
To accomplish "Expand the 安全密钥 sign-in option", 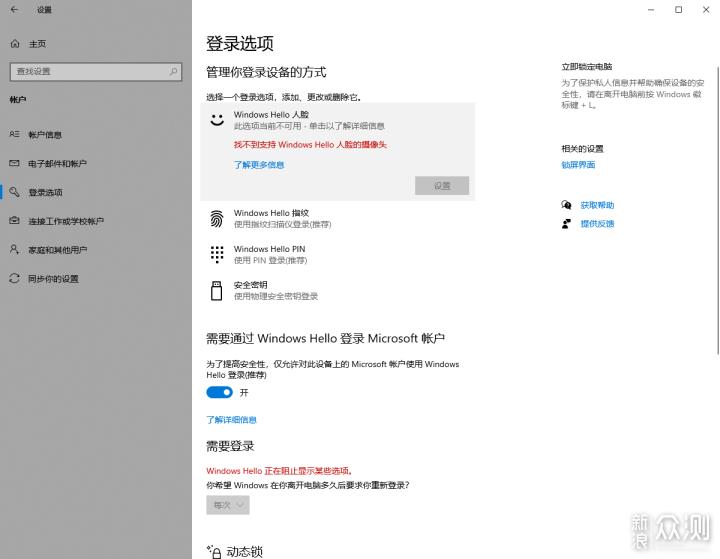I will coord(338,291).
